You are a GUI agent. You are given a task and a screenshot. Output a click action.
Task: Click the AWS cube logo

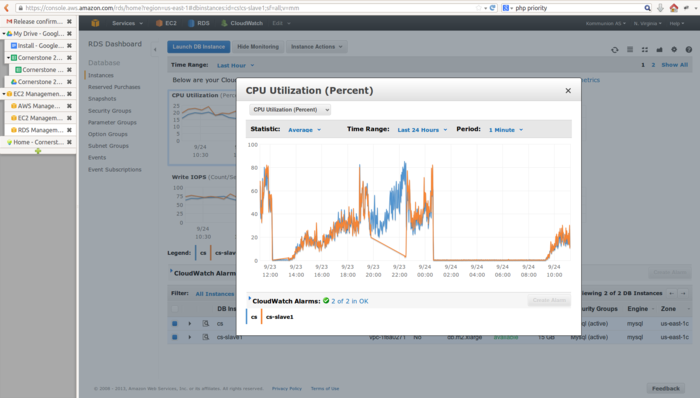pyautogui.click(x=95, y=23)
